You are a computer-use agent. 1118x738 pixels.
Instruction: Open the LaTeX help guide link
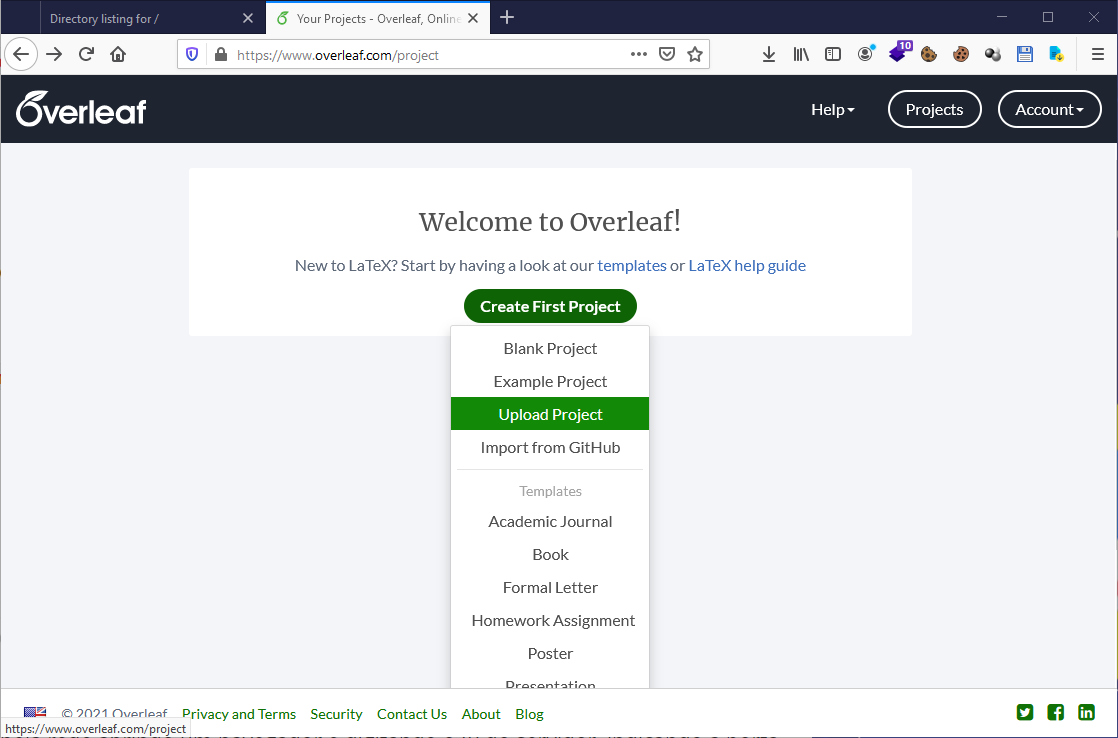tap(747, 266)
